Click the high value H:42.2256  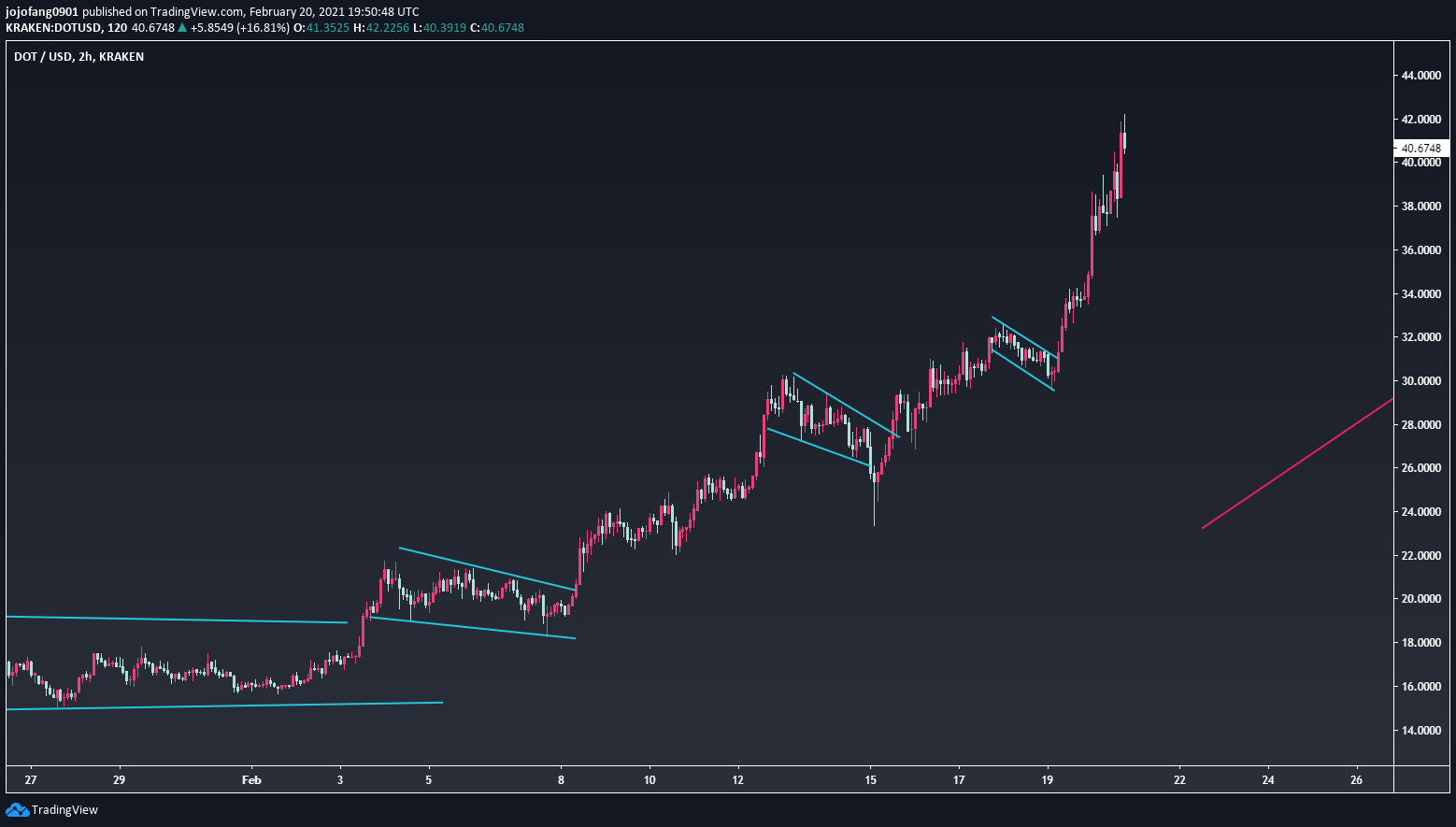point(381,28)
